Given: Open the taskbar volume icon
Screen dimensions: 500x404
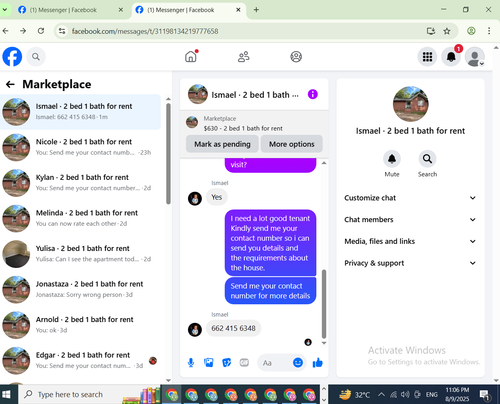Looking at the screenshot, I should point(405,395).
